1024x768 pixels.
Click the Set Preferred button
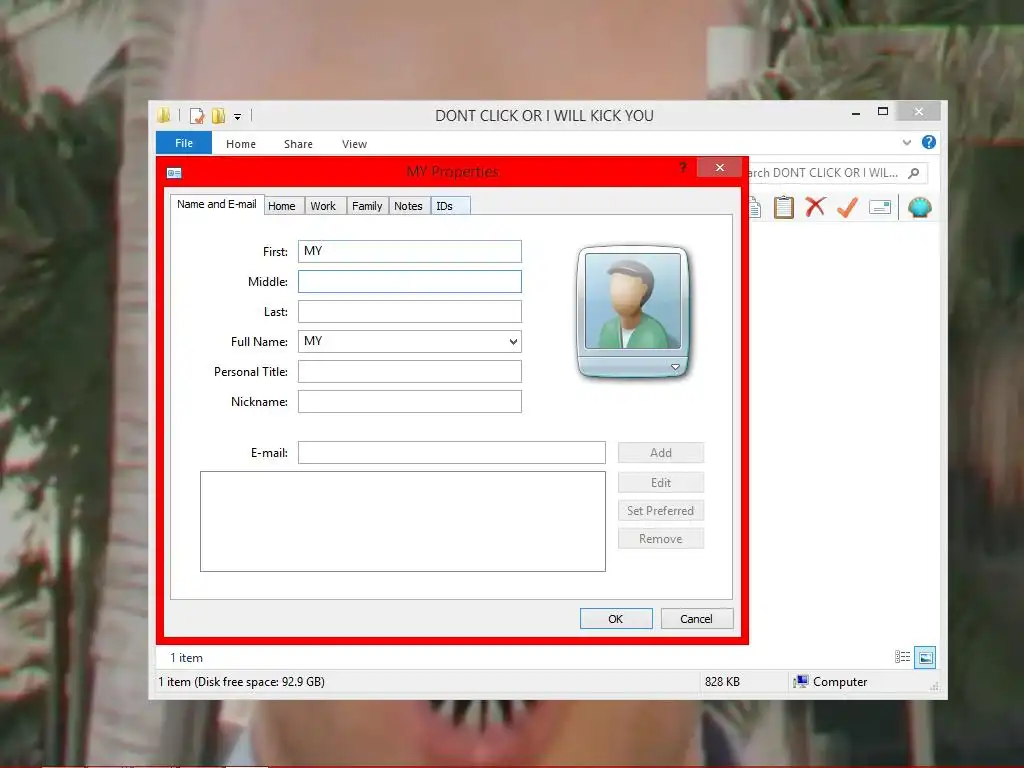point(661,511)
